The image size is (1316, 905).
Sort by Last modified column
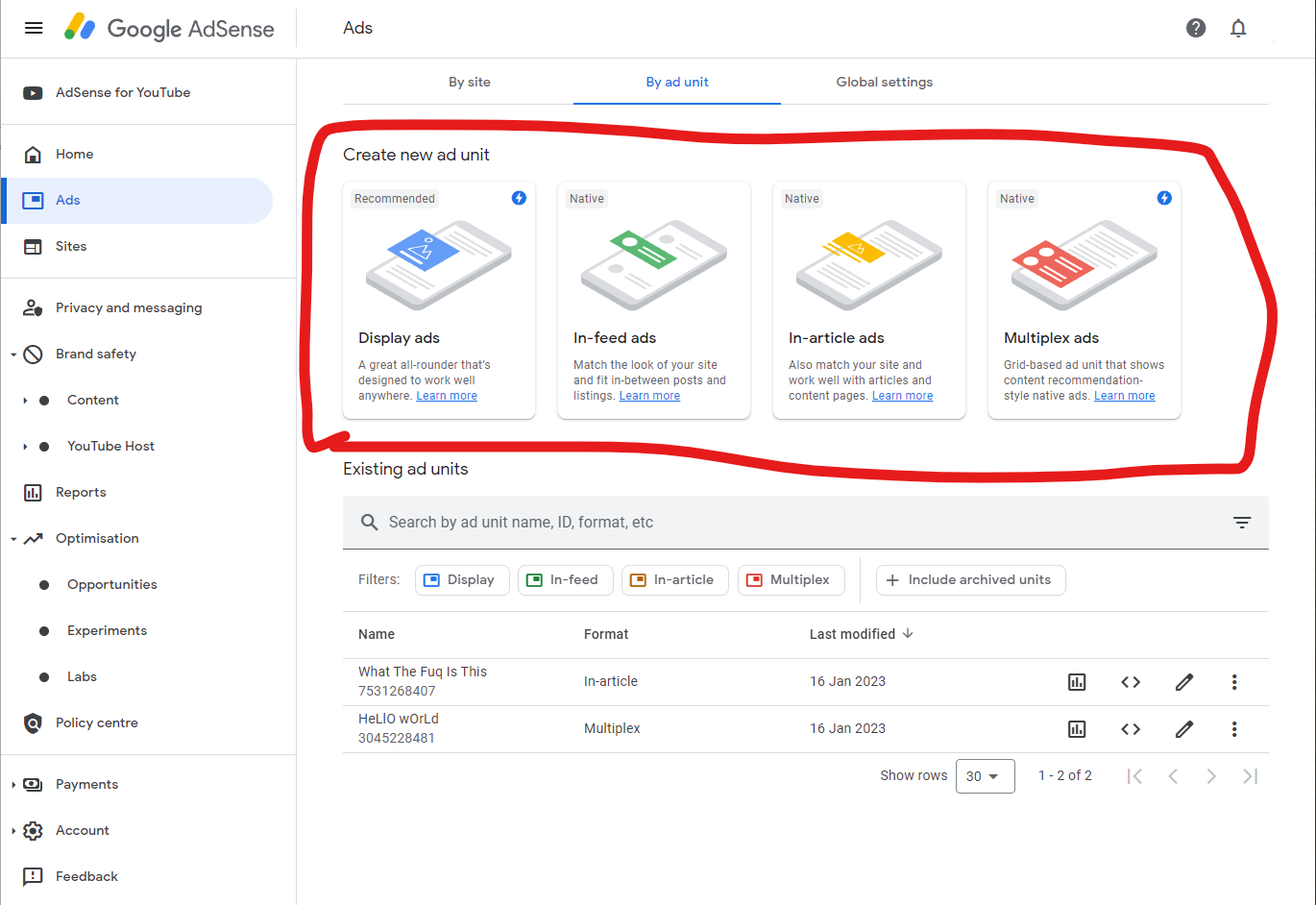pyautogui.click(x=862, y=634)
